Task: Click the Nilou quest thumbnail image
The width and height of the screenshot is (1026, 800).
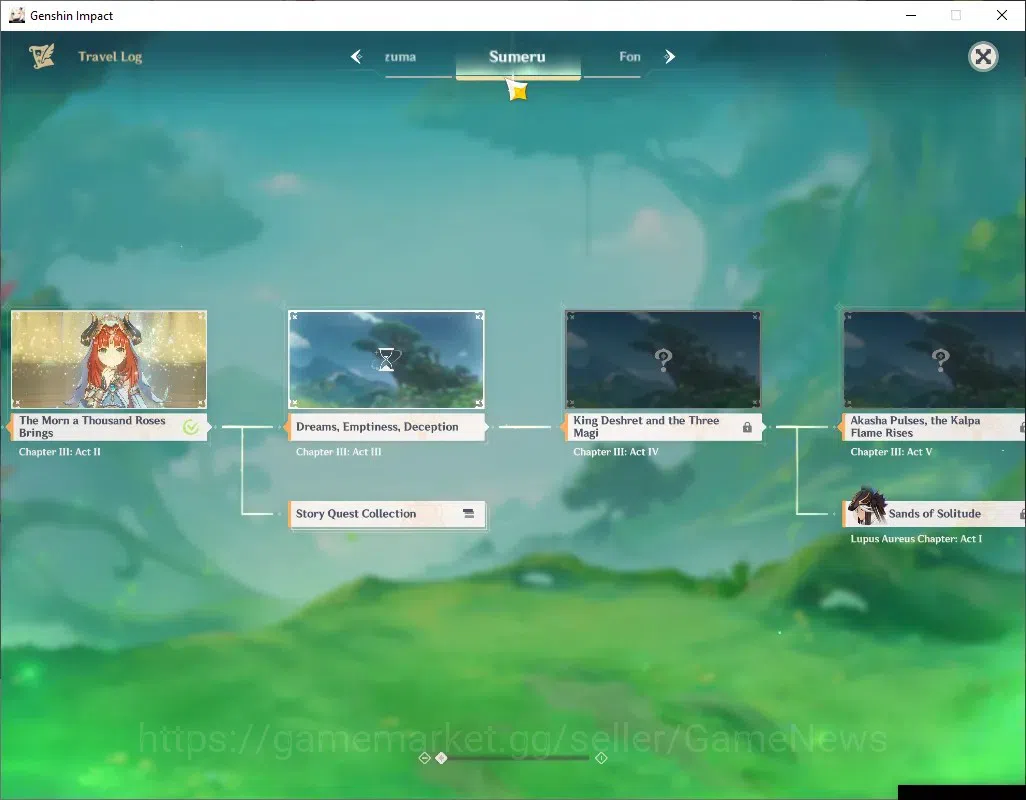Action: [x=109, y=359]
